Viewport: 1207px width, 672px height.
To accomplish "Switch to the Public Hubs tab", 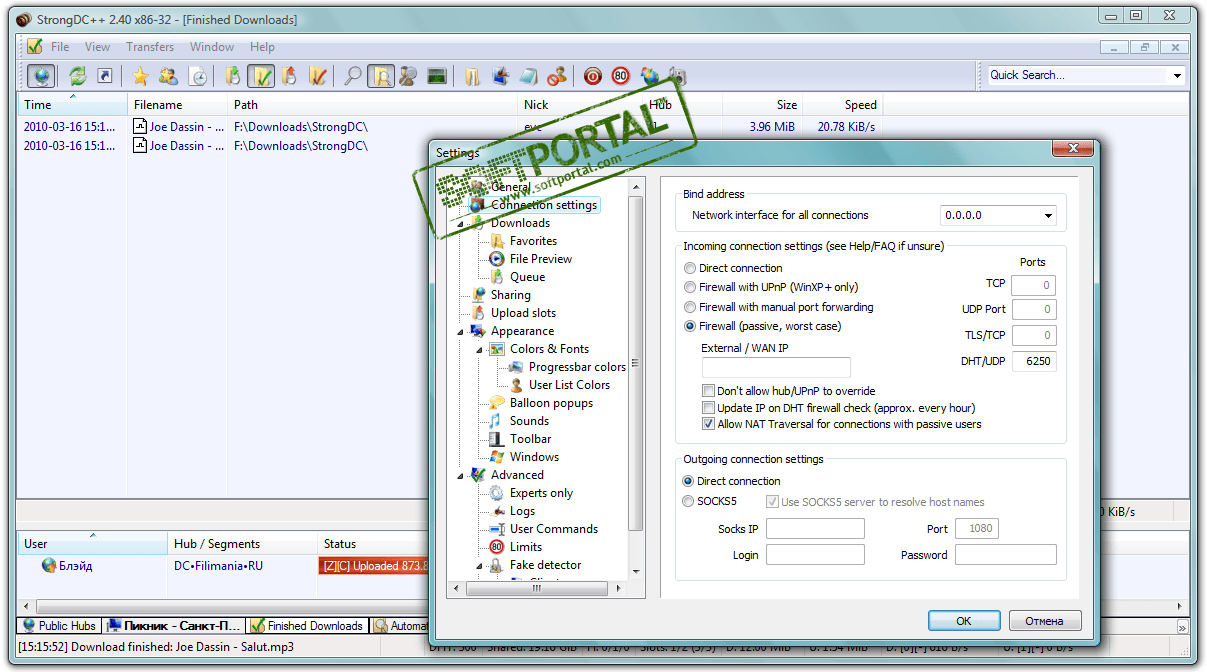I will 59,626.
